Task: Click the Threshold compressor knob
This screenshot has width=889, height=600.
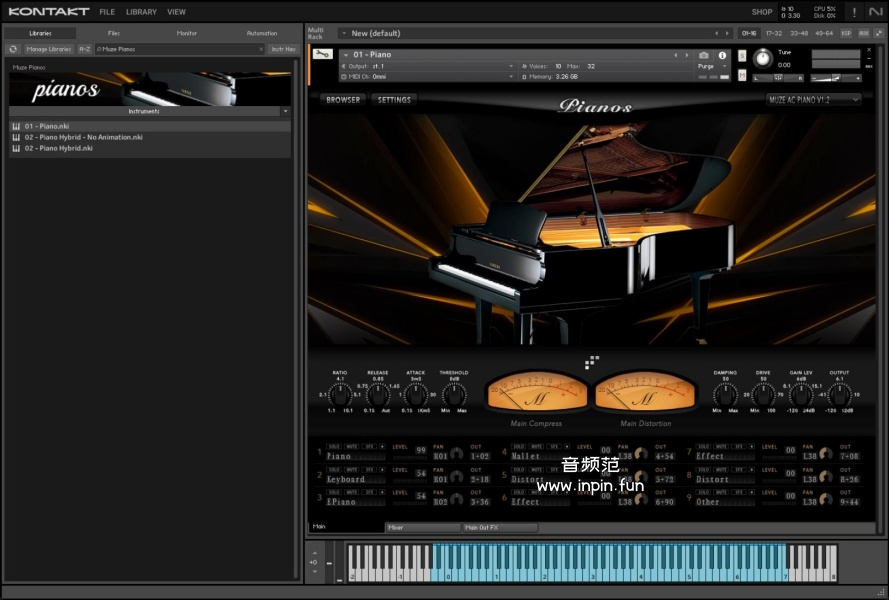Action: point(453,394)
